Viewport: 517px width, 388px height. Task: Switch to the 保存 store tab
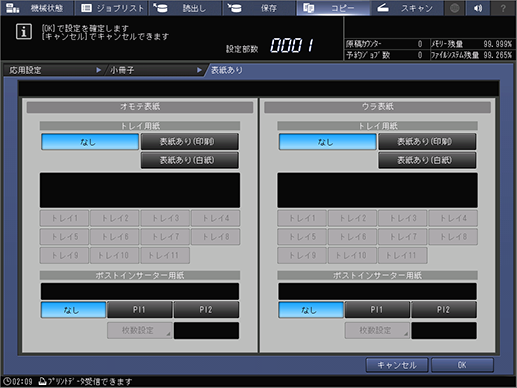click(x=259, y=8)
